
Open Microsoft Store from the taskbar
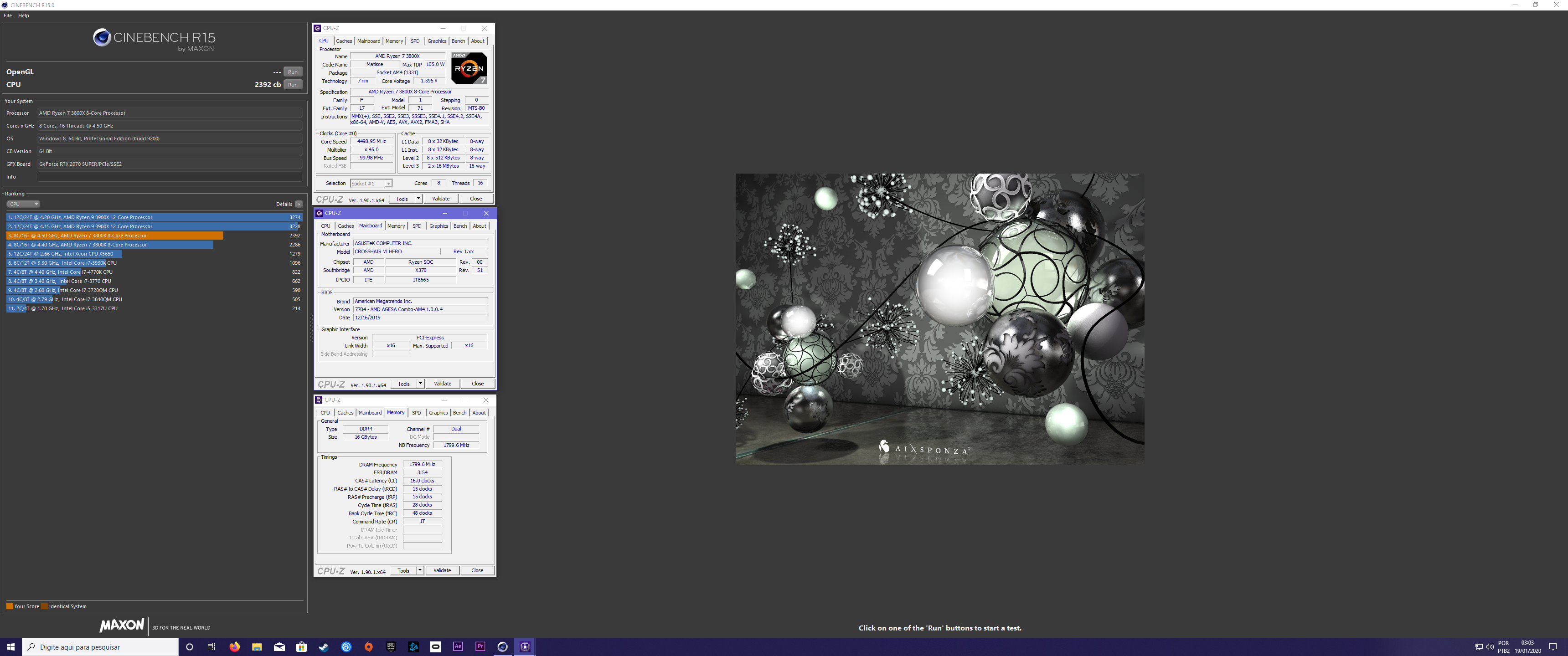(301, 647)
